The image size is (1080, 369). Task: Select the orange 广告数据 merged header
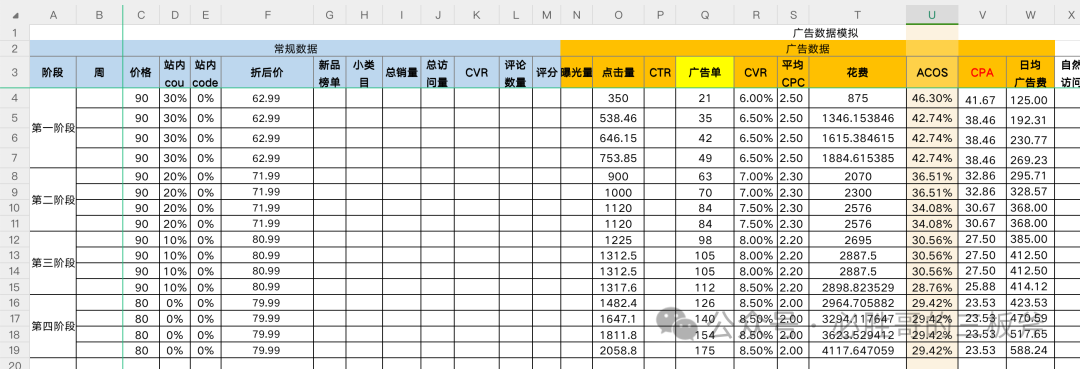[807, 49]
